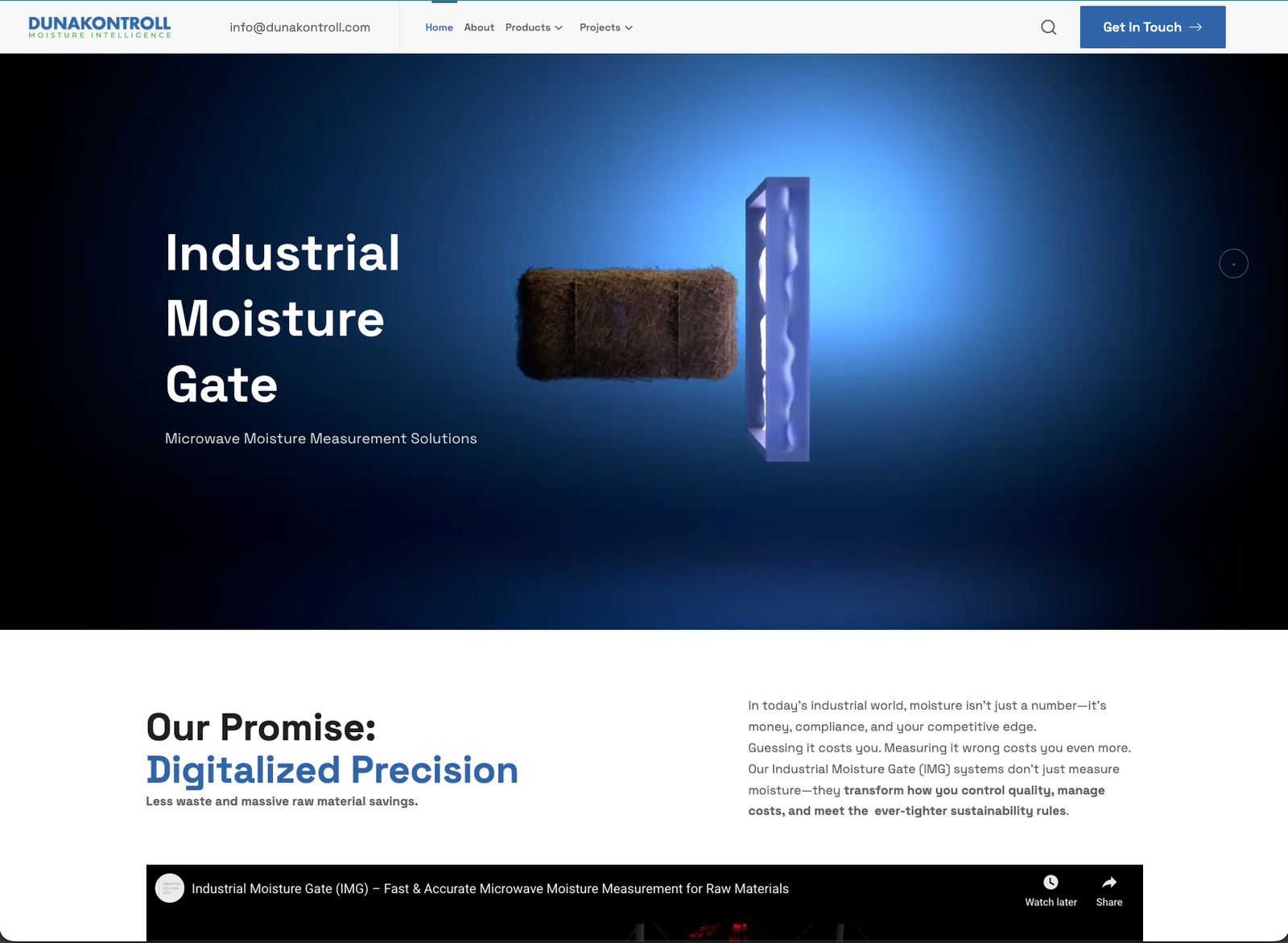Open the Products menu label
The image size is (1288, 943).
[x=527, y=27]
